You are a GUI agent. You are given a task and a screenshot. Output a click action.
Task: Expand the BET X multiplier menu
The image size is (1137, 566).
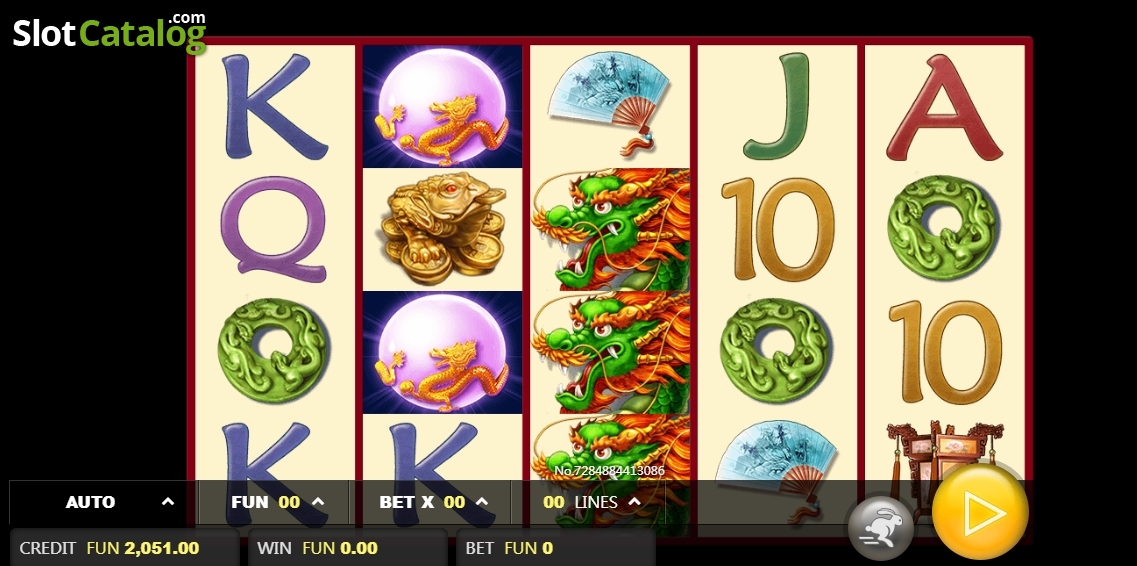coord(432,502)
